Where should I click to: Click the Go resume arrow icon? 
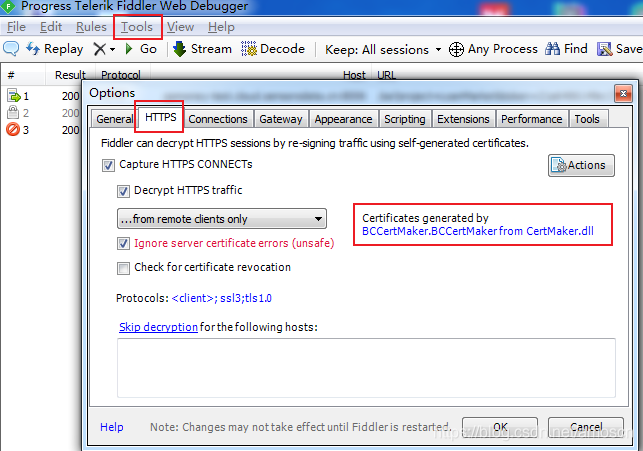click(129, 49)
